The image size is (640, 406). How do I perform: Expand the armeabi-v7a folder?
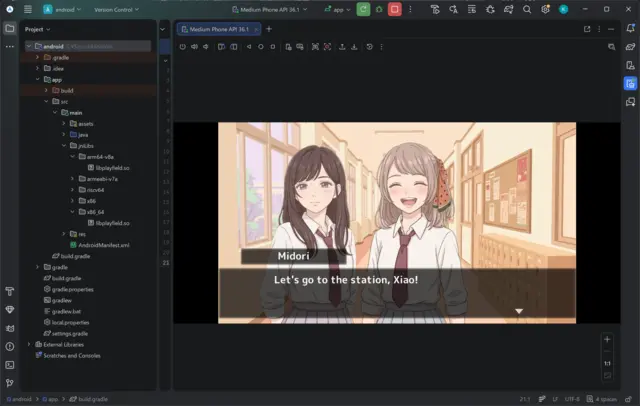(72, 179)
